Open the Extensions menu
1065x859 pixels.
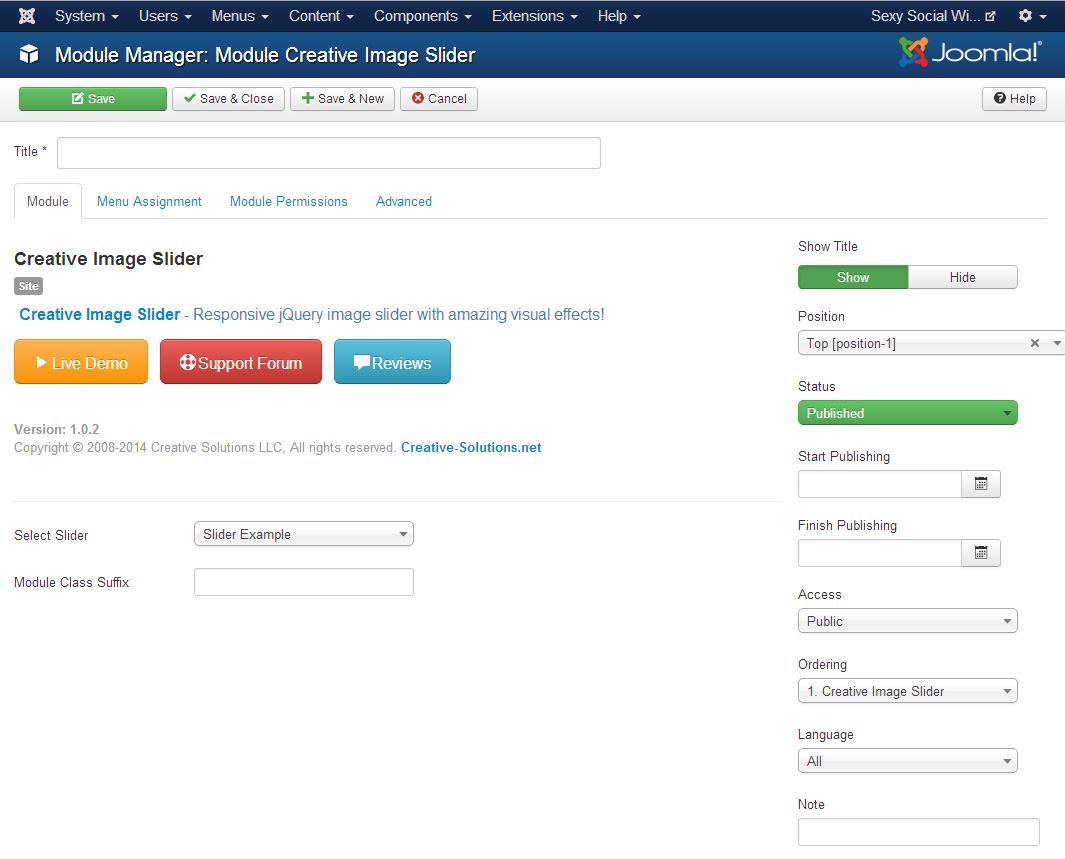coord(535,16)
